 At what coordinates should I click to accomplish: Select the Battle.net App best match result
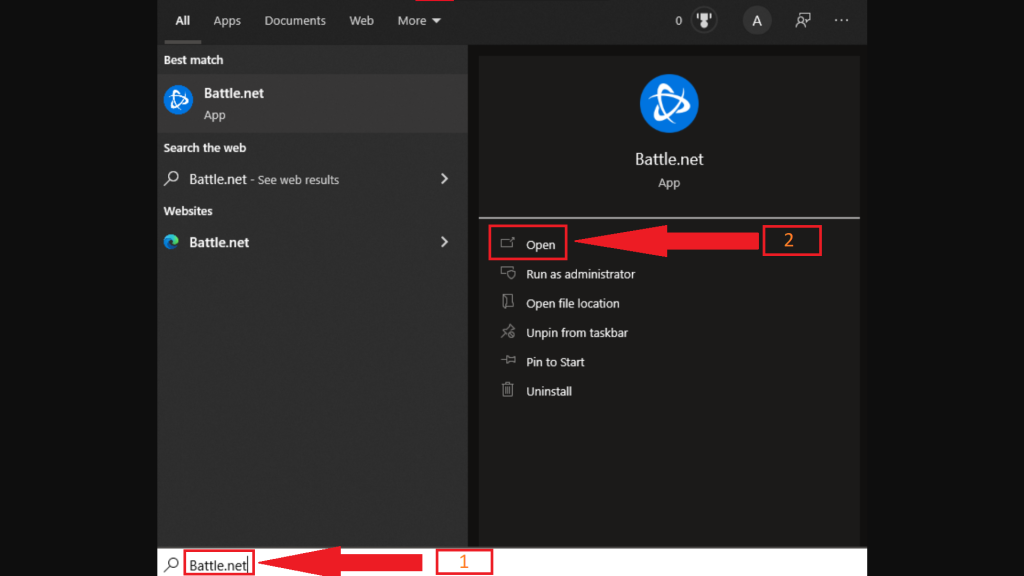coord(312,103)
